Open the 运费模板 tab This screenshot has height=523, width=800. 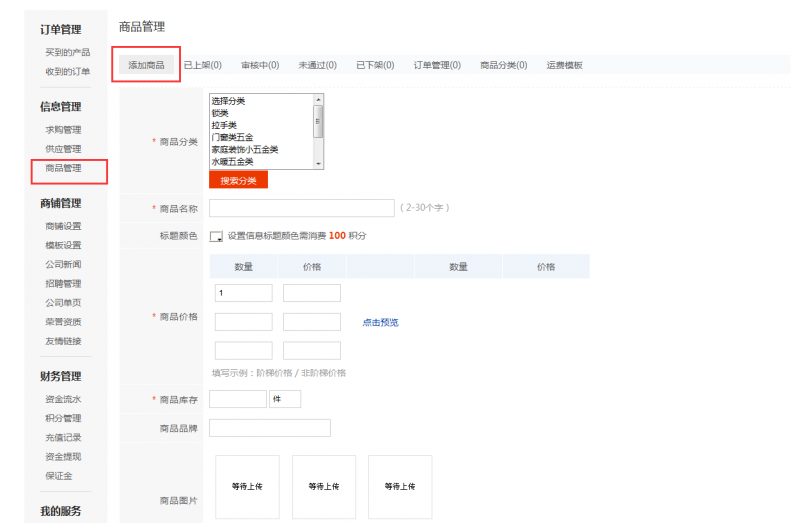tap(564, 65)
